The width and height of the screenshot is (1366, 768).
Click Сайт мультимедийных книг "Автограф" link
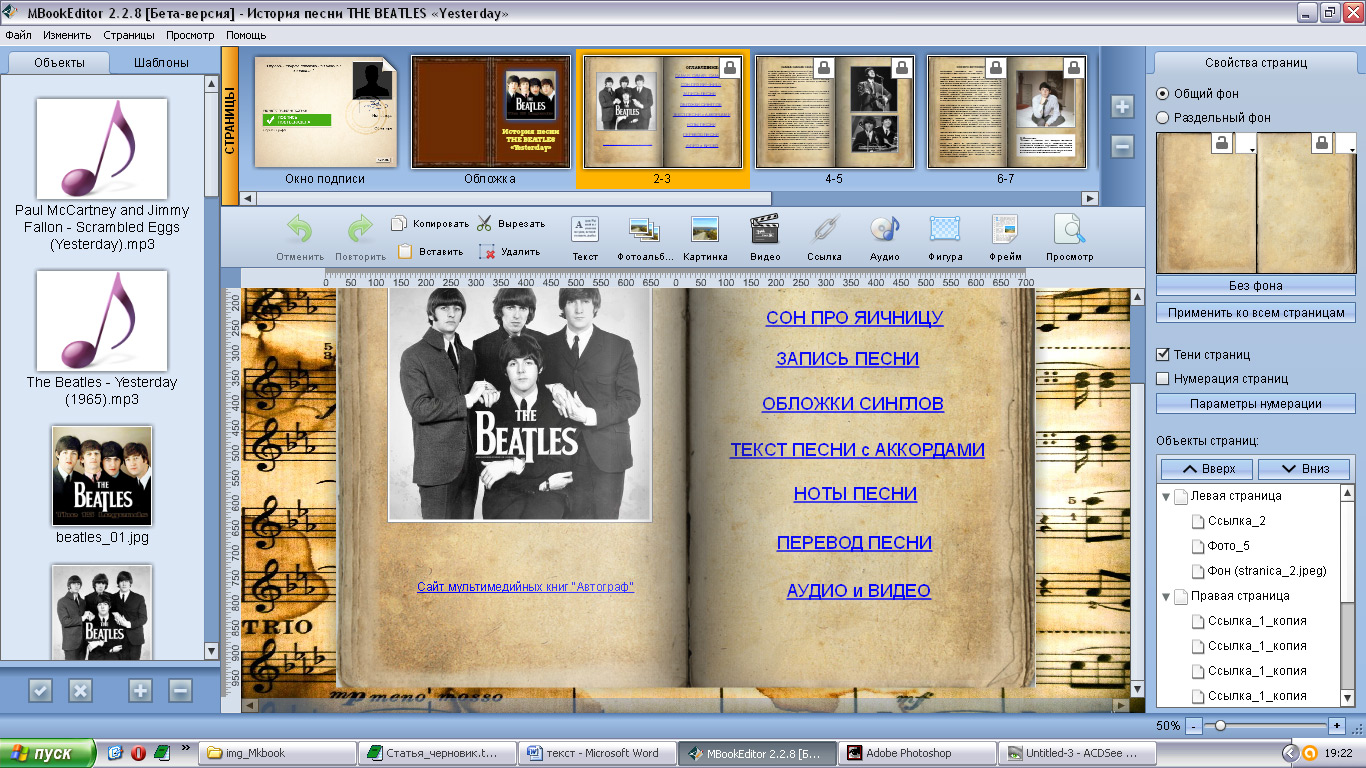525,587
